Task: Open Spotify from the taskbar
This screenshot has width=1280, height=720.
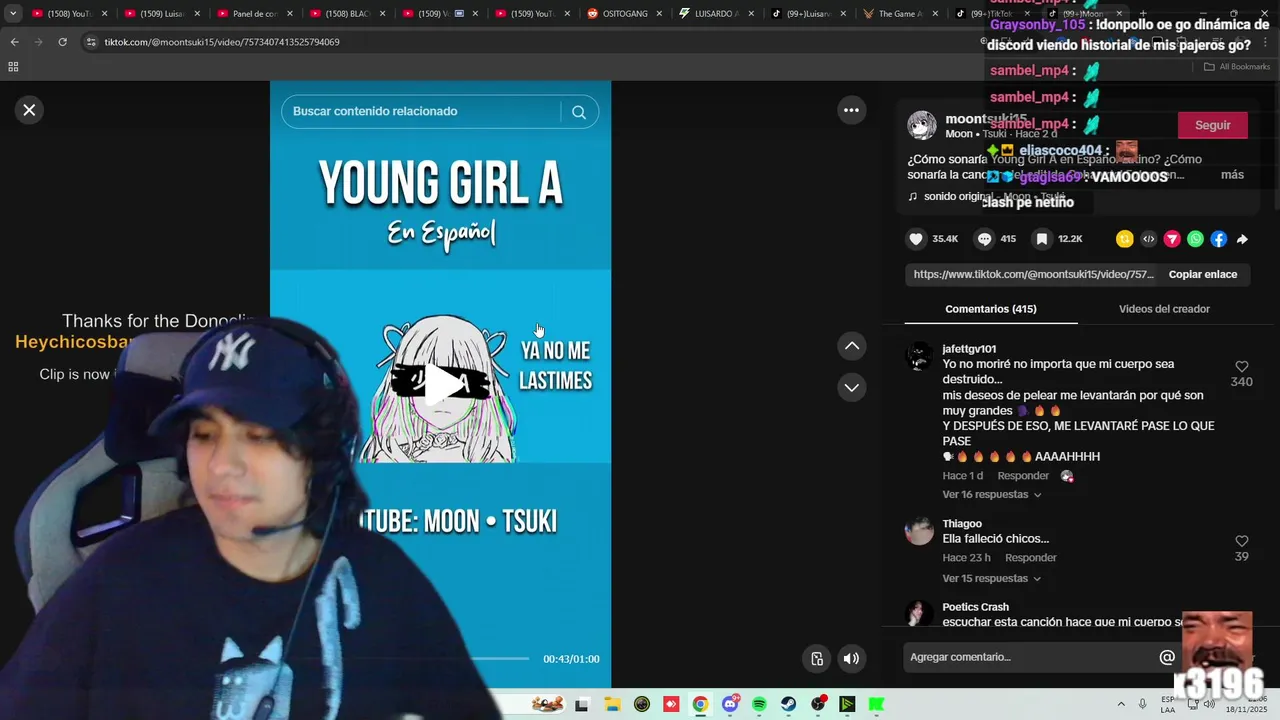Action: 759,705
